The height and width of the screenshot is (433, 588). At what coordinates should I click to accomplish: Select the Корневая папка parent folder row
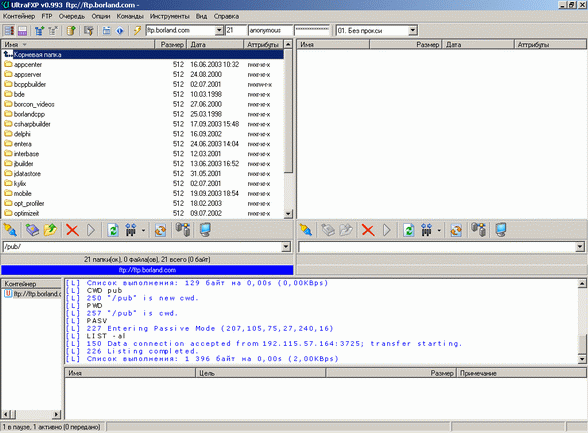[x=142, y=55]
